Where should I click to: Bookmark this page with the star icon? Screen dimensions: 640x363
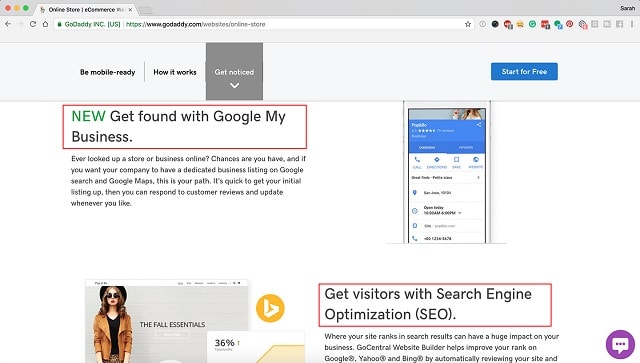[468, 24]
